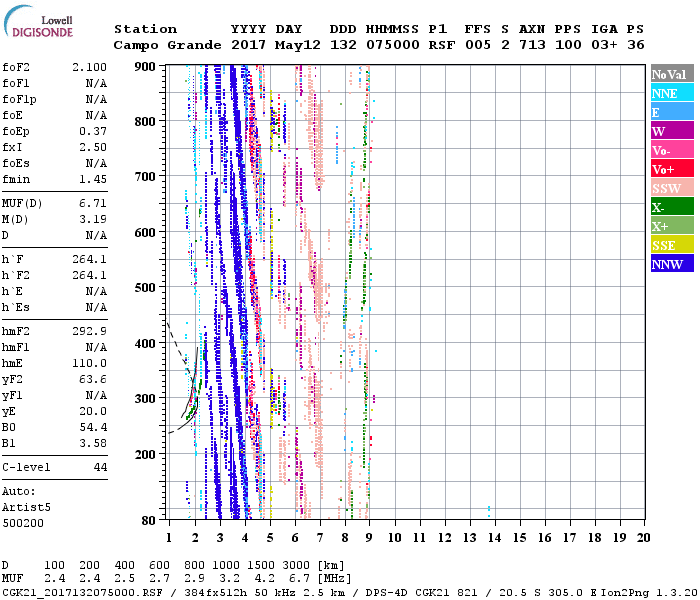Click the fmin value 1.45
Screen dimensions: 700x600
(x=93, y=179)
